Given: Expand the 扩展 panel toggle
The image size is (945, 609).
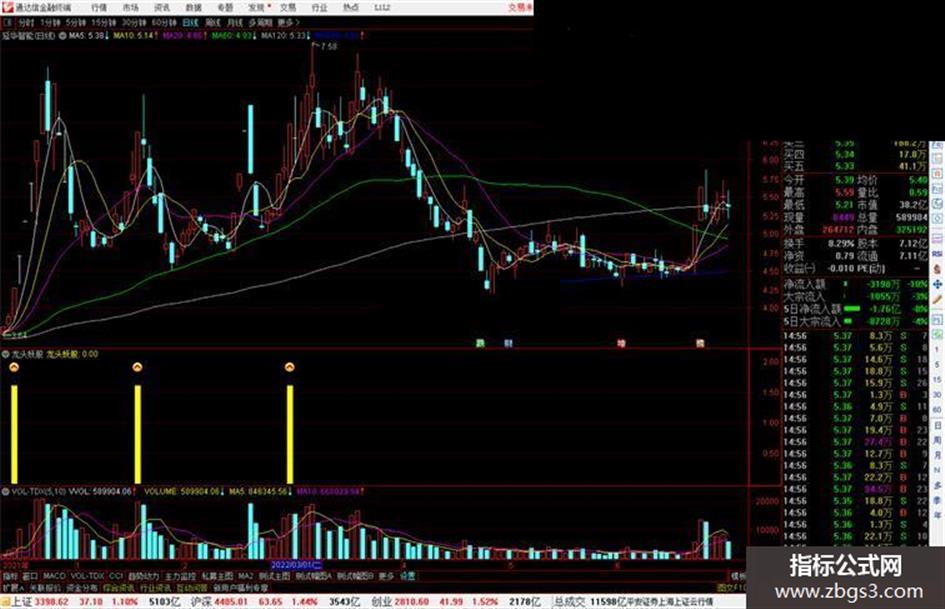Looking at the screenshot, I should coord(13,587).
